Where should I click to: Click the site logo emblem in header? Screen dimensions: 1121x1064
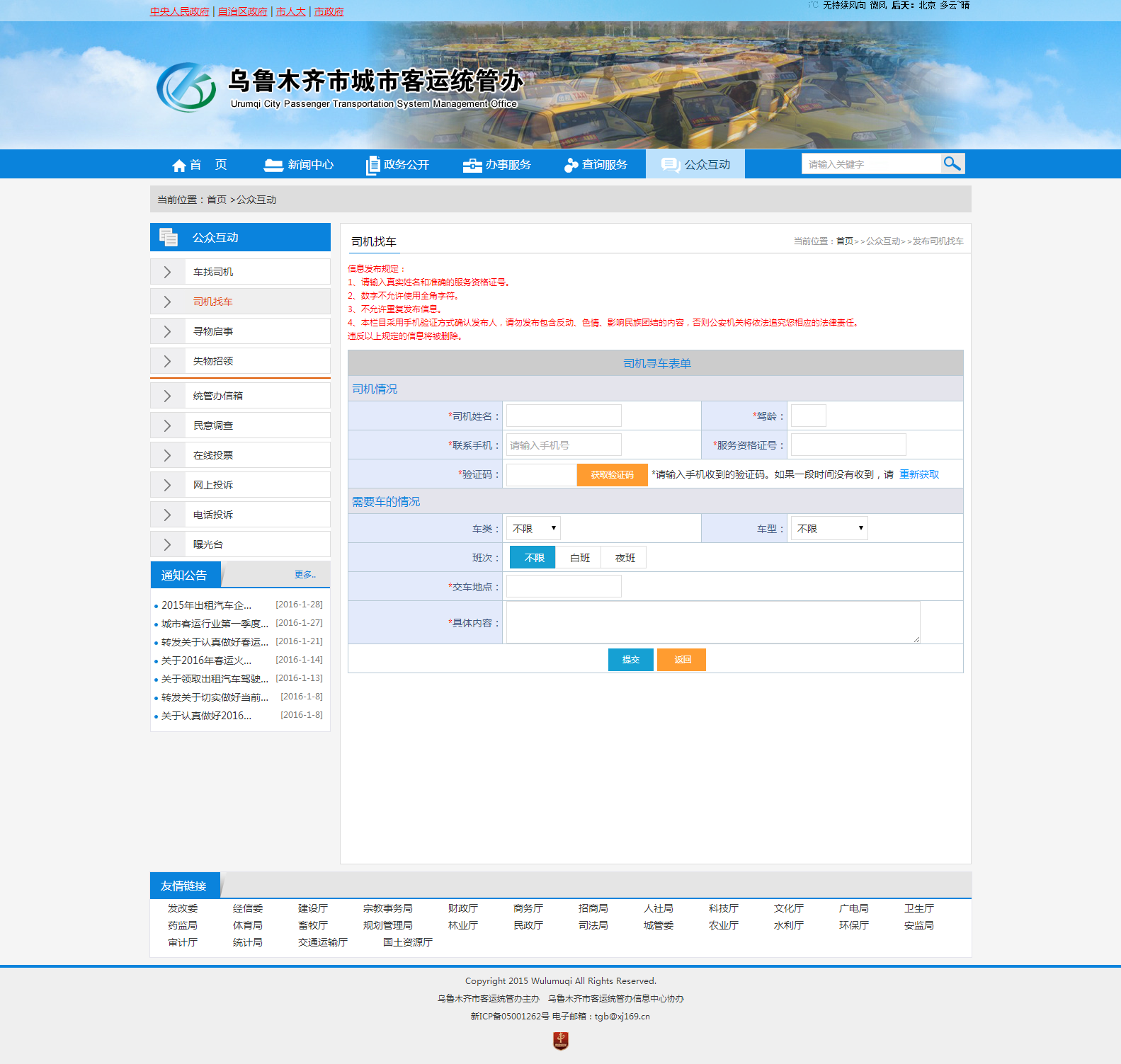click(186, 88)
